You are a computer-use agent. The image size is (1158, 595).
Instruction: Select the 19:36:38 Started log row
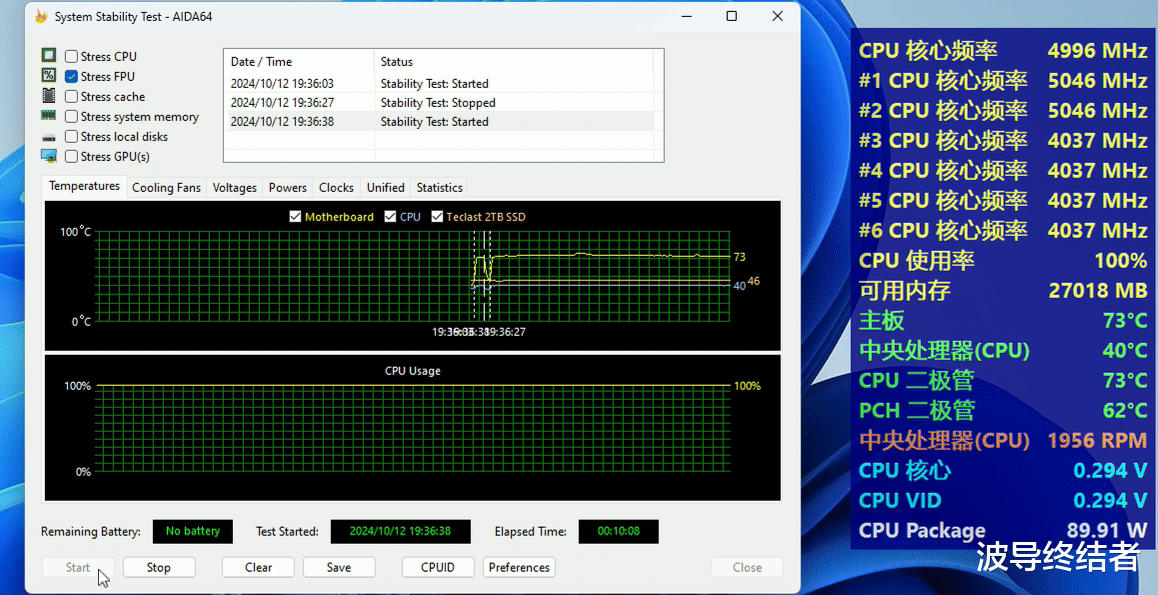pyautogui.click(x=439, y=122)
